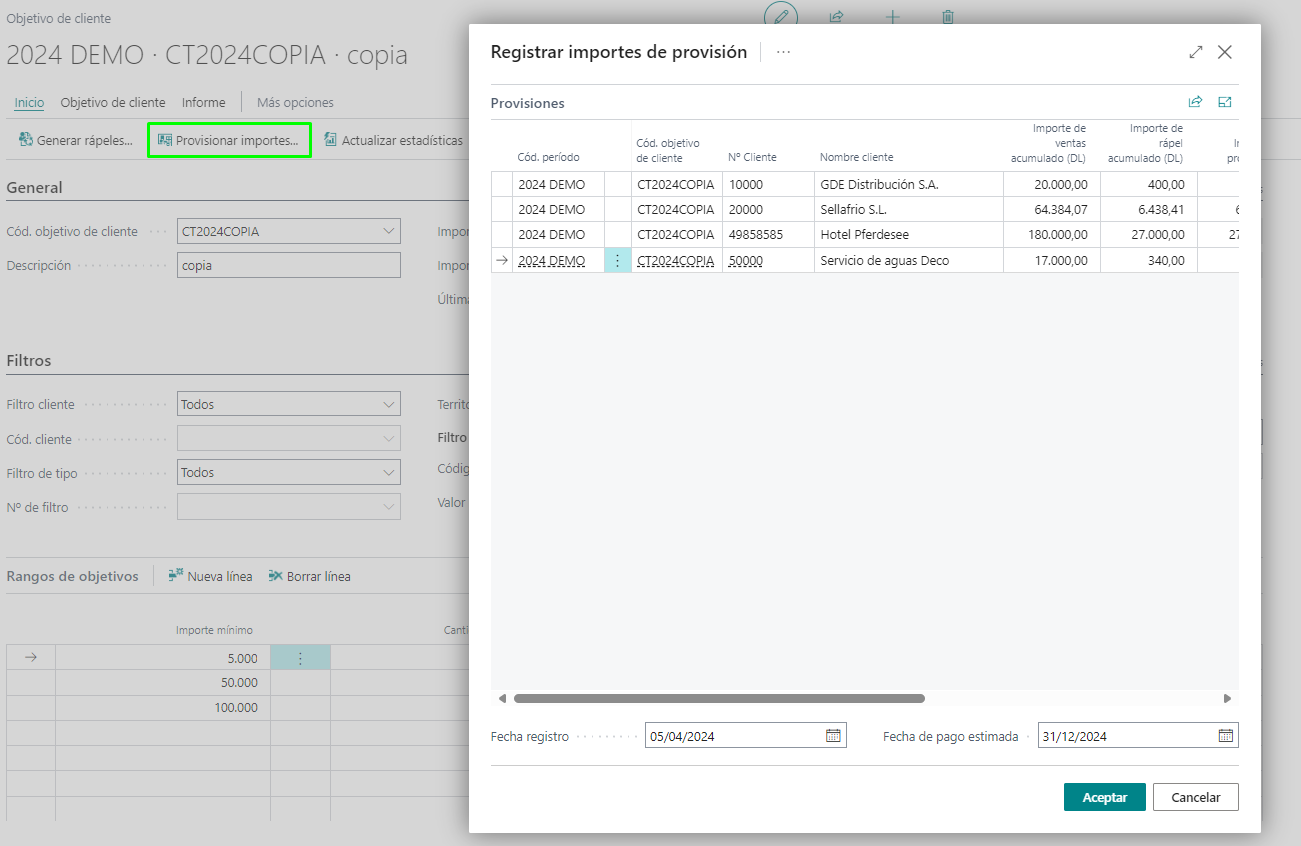Image resolution: width=1301 pixels, height=846 pixels.
Task: Click Actualizar estadísticas action
Action: (393, 140)
